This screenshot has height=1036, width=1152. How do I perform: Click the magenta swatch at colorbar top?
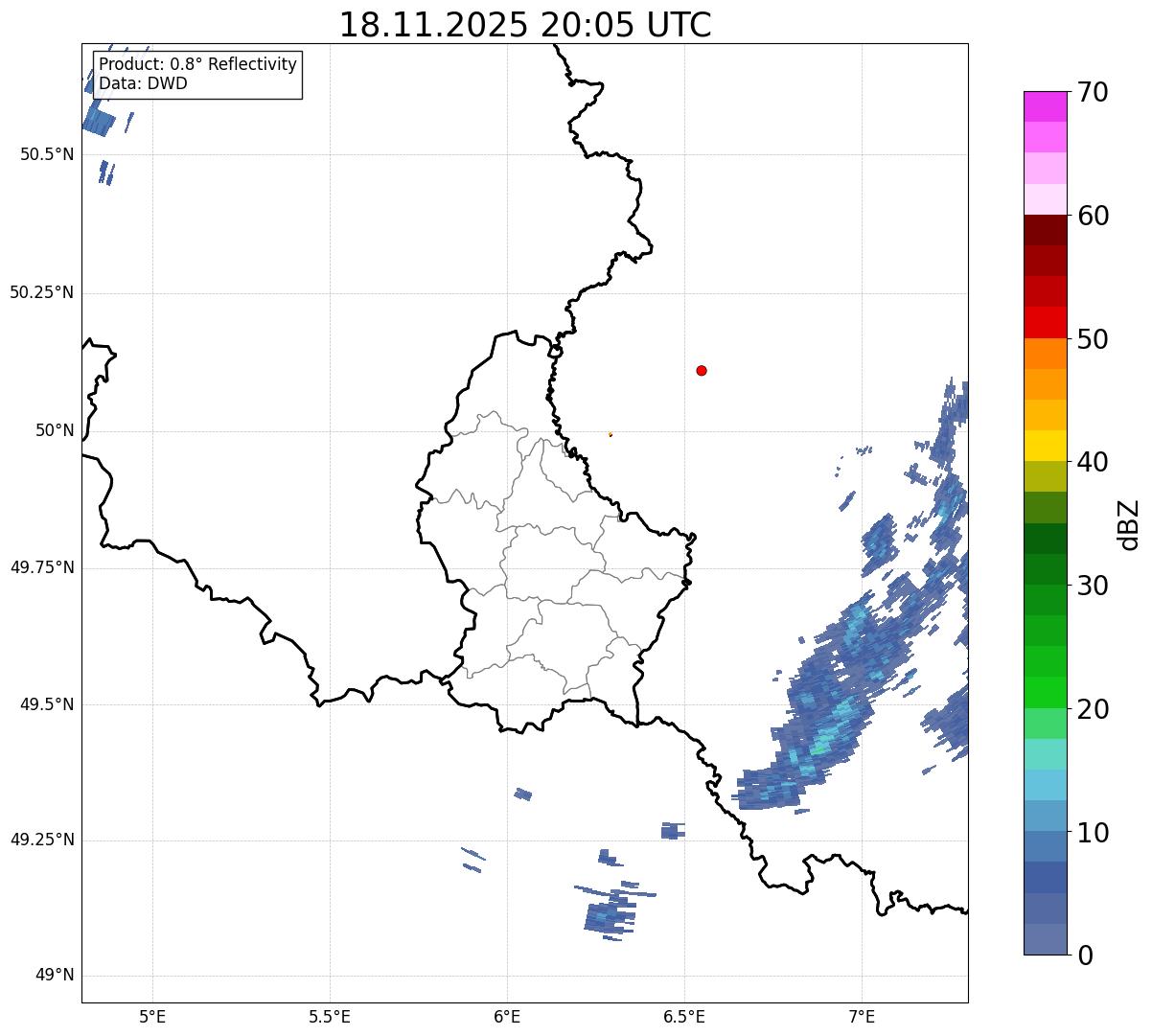pyautogui.click(x=1045, y=106)
